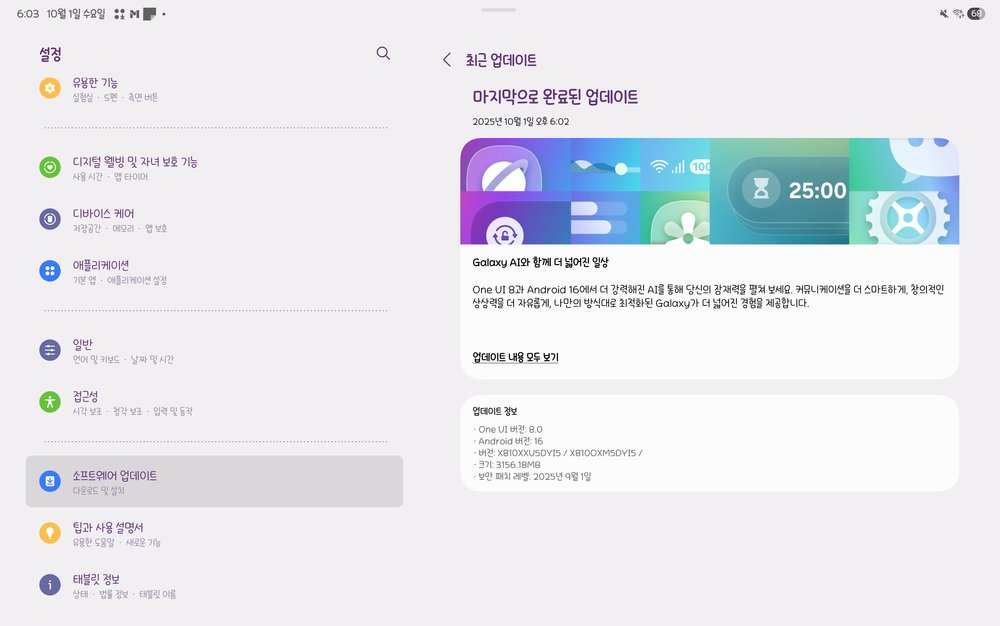The height and width of the screenshot is (626, 1000).
Task: Tap the four-dot apps notification icon
Action: pyautogui.click(x=119, y=14)
